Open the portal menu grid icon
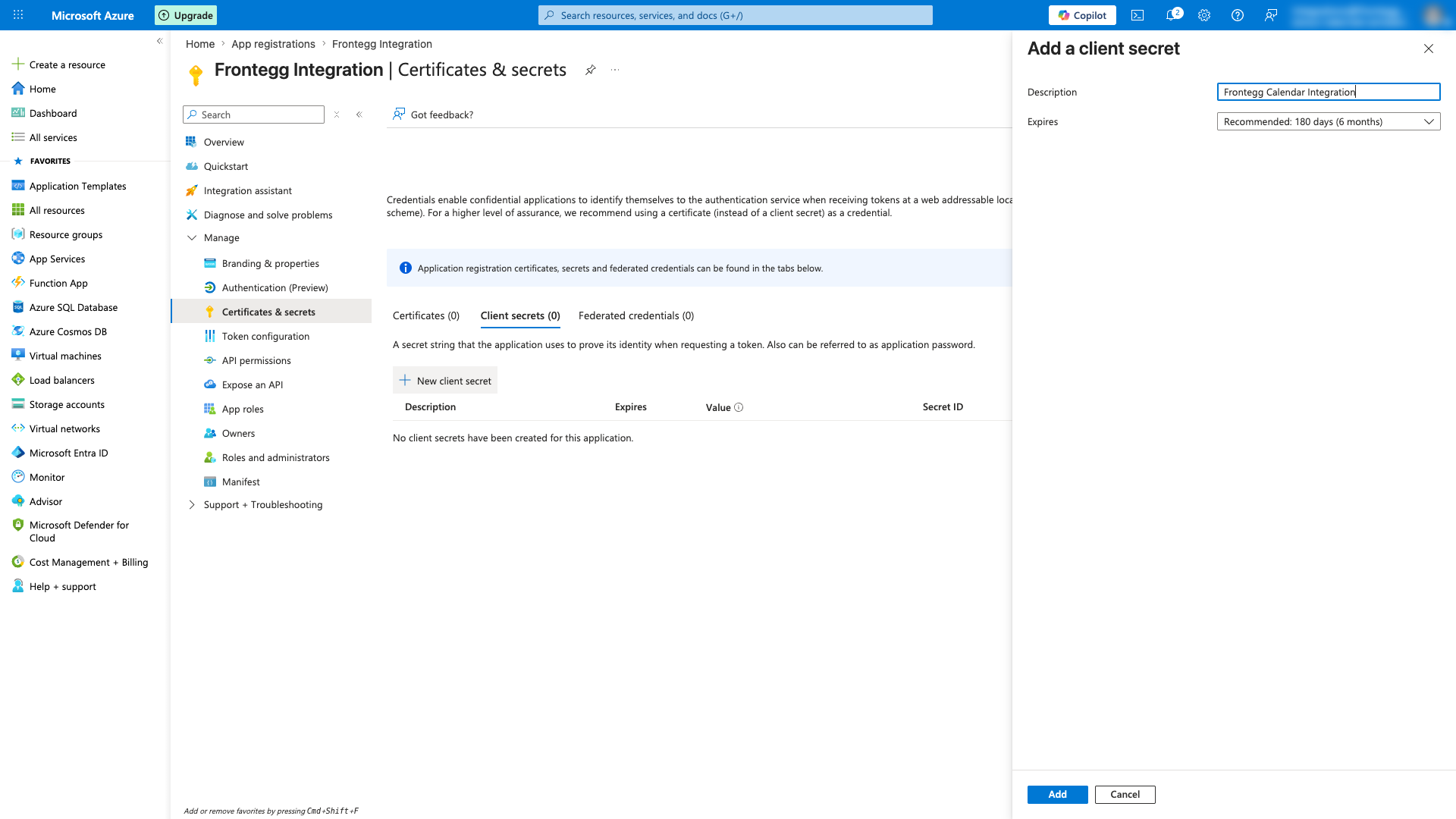Viewport: 1456px width, 819px height. [18, 15]
